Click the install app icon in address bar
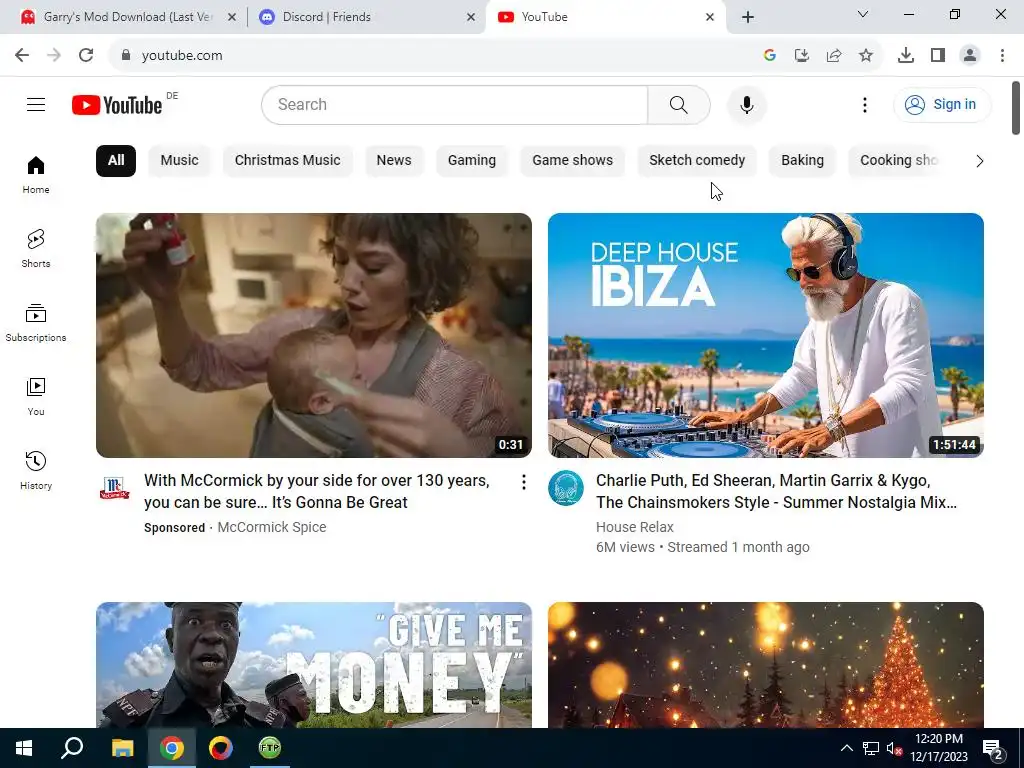1024x768 pixels. pyautogui.click(x=801, y=56)
